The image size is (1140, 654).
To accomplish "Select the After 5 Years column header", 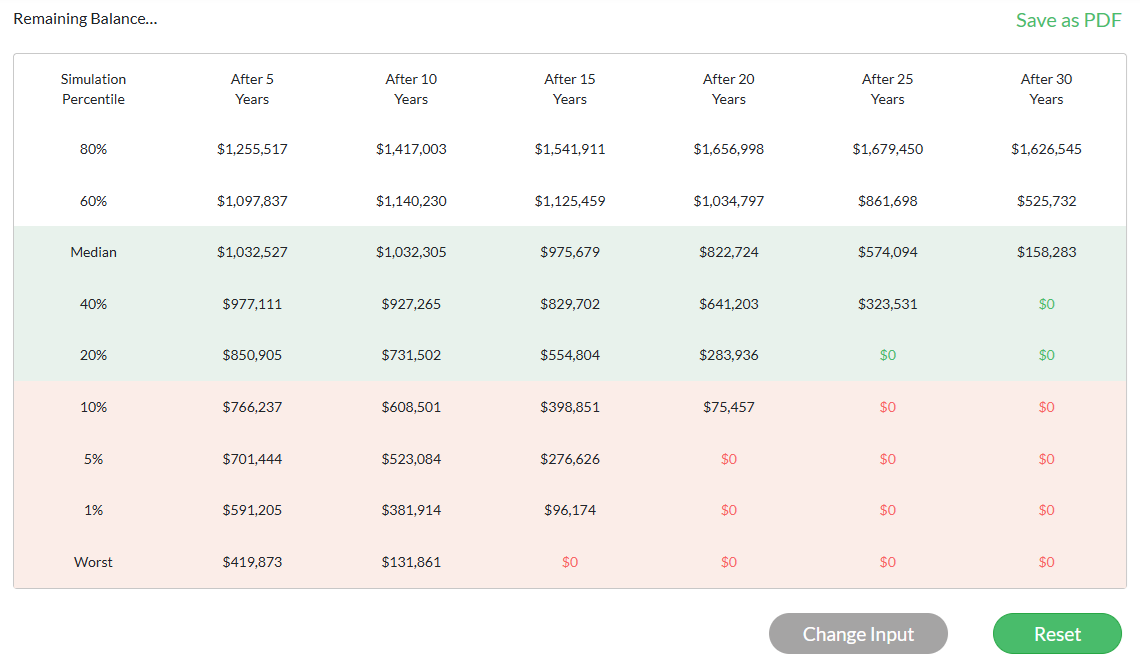I will pos(252,89).
